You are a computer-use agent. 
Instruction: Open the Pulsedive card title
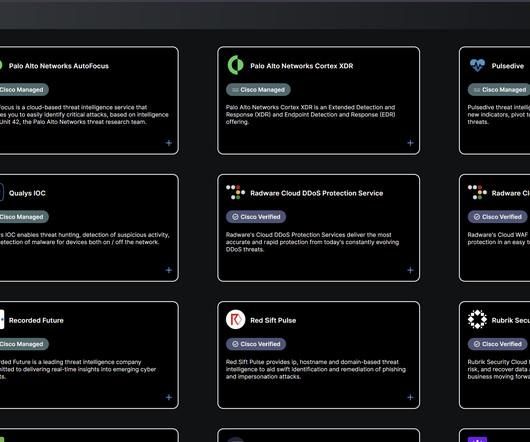(x=508, y=66)
